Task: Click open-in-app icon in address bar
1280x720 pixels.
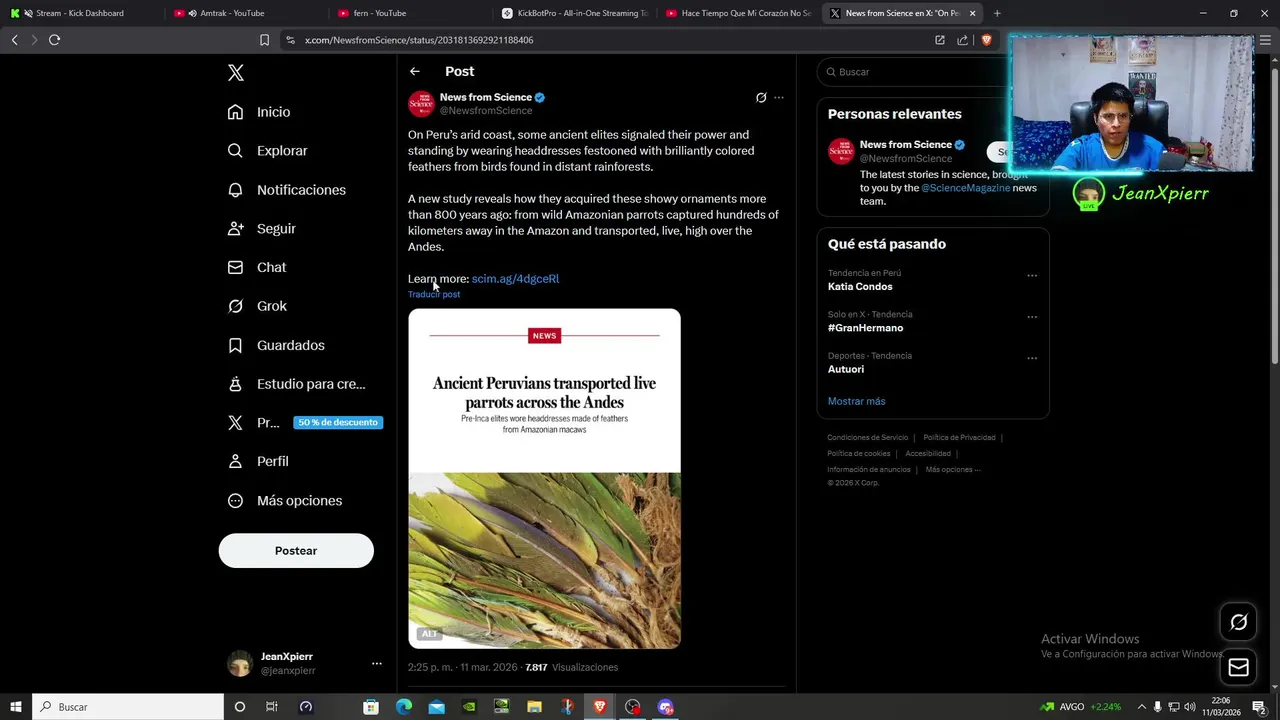Action: (x=940, y=40)
